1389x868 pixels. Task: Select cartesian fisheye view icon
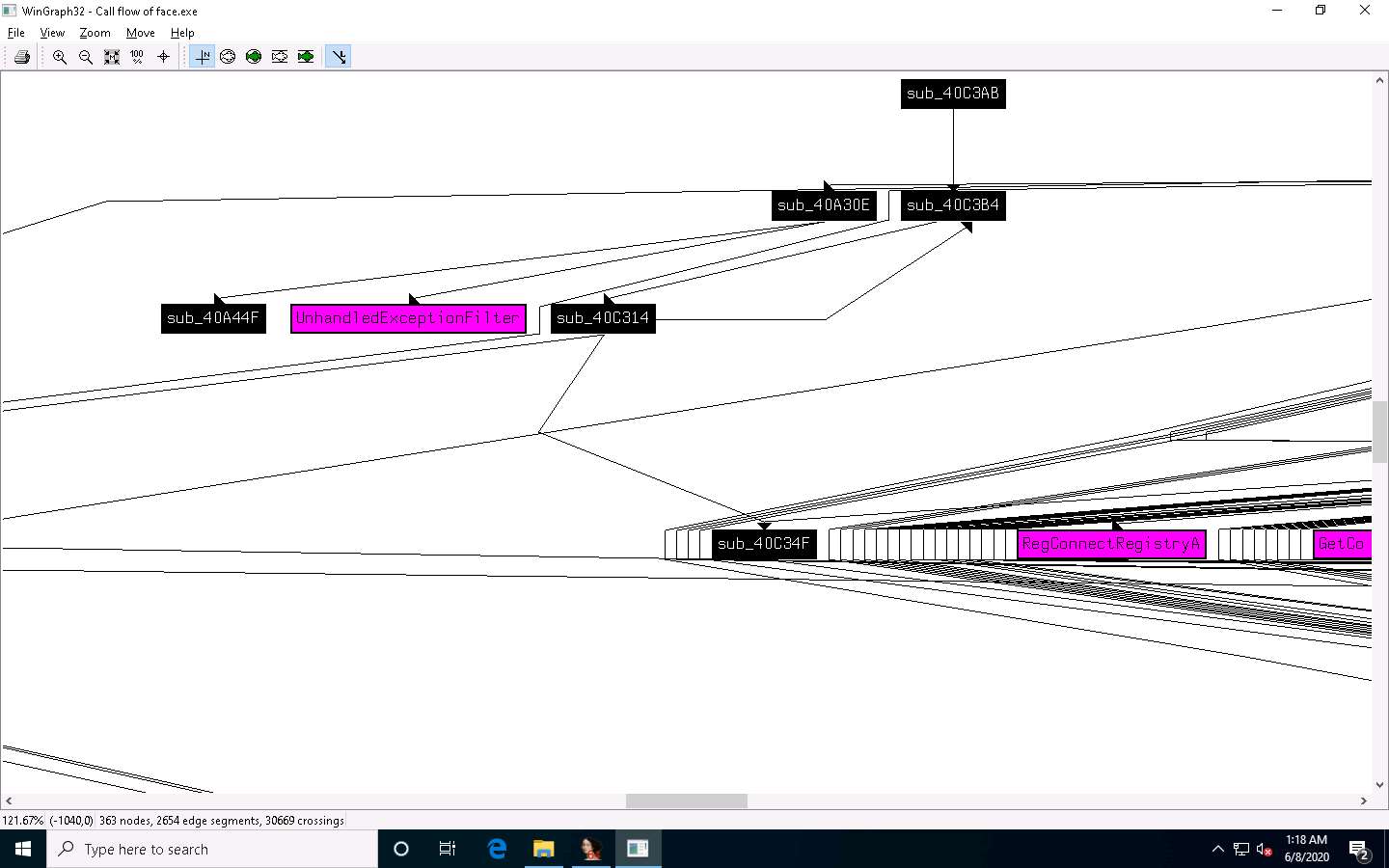280,57
